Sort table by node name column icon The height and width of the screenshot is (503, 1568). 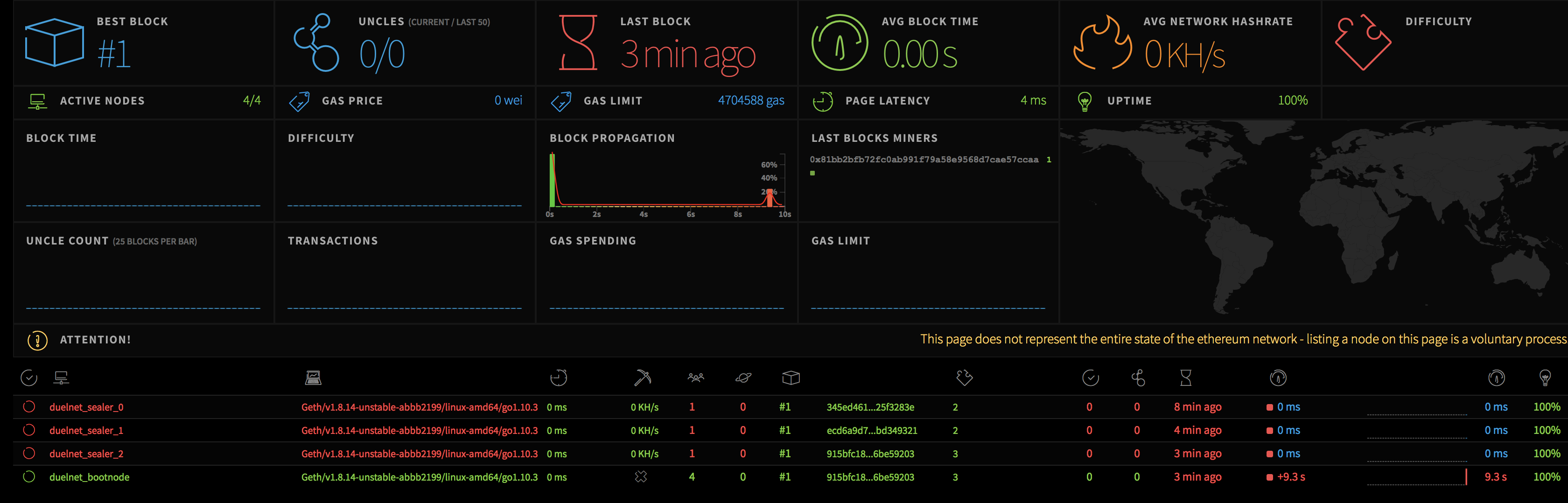pyautogui.click(x=62, y=378)
